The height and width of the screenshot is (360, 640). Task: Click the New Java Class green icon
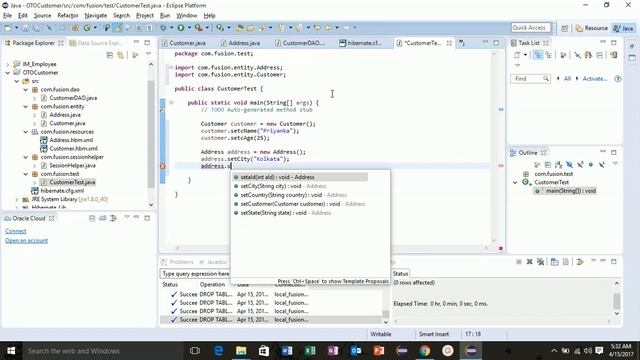87,28
